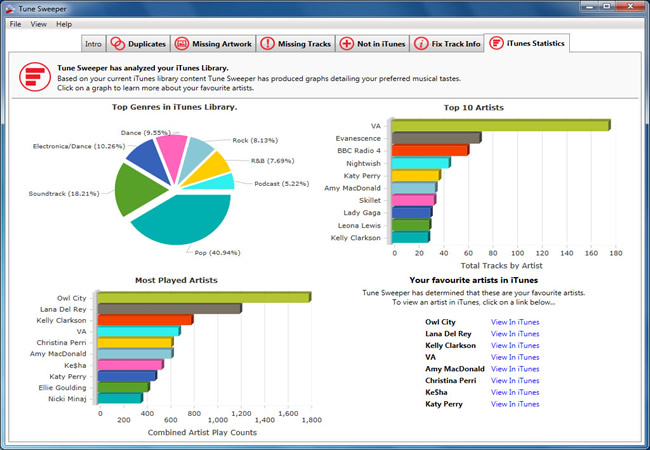Click the Christina Perri bar in Most Played
Screen dimensions: 650x450
tap(135, 342)
